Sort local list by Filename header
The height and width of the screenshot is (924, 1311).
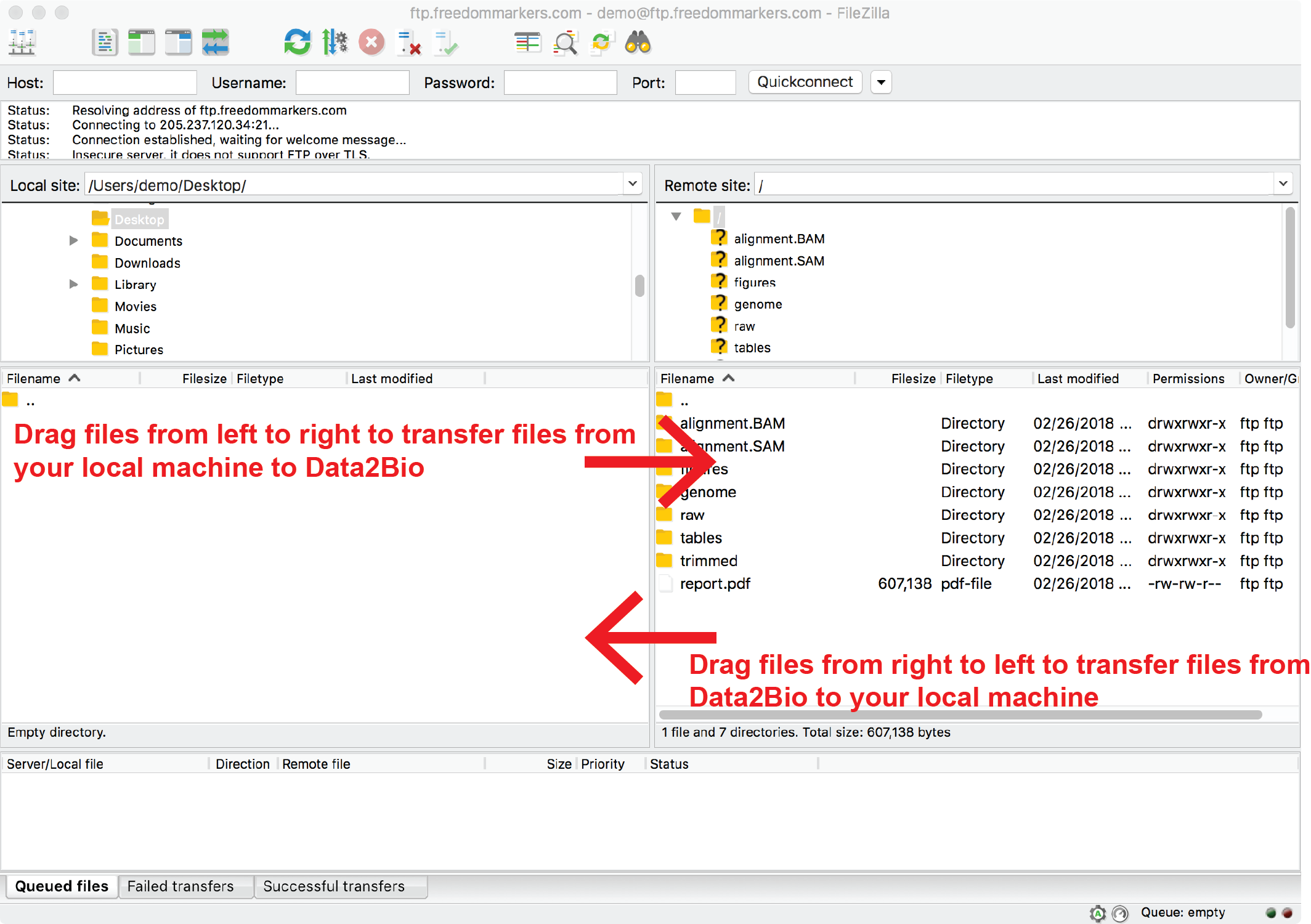coord(71,378)
